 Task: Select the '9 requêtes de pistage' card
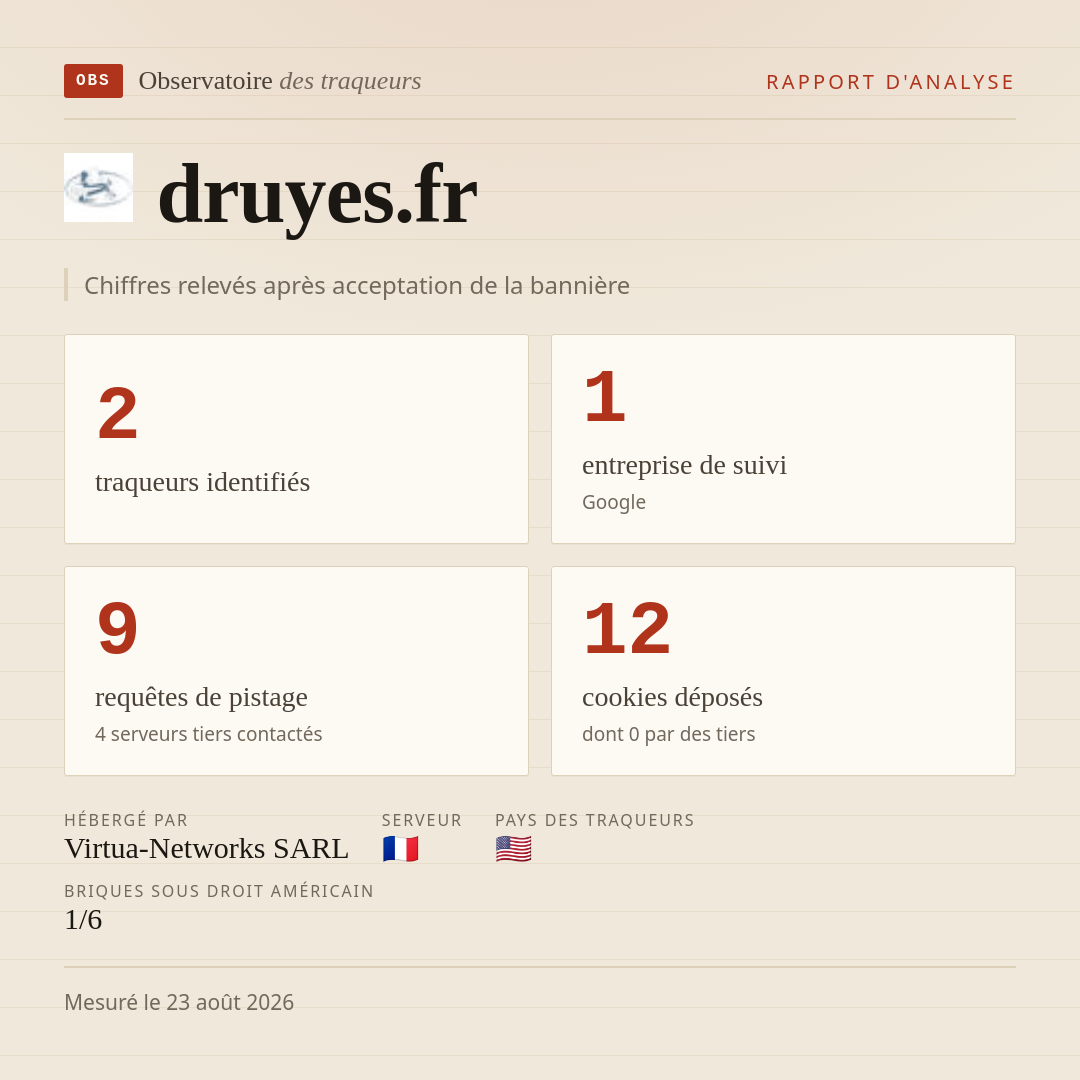pyautogui.click(x=296, y=671)
